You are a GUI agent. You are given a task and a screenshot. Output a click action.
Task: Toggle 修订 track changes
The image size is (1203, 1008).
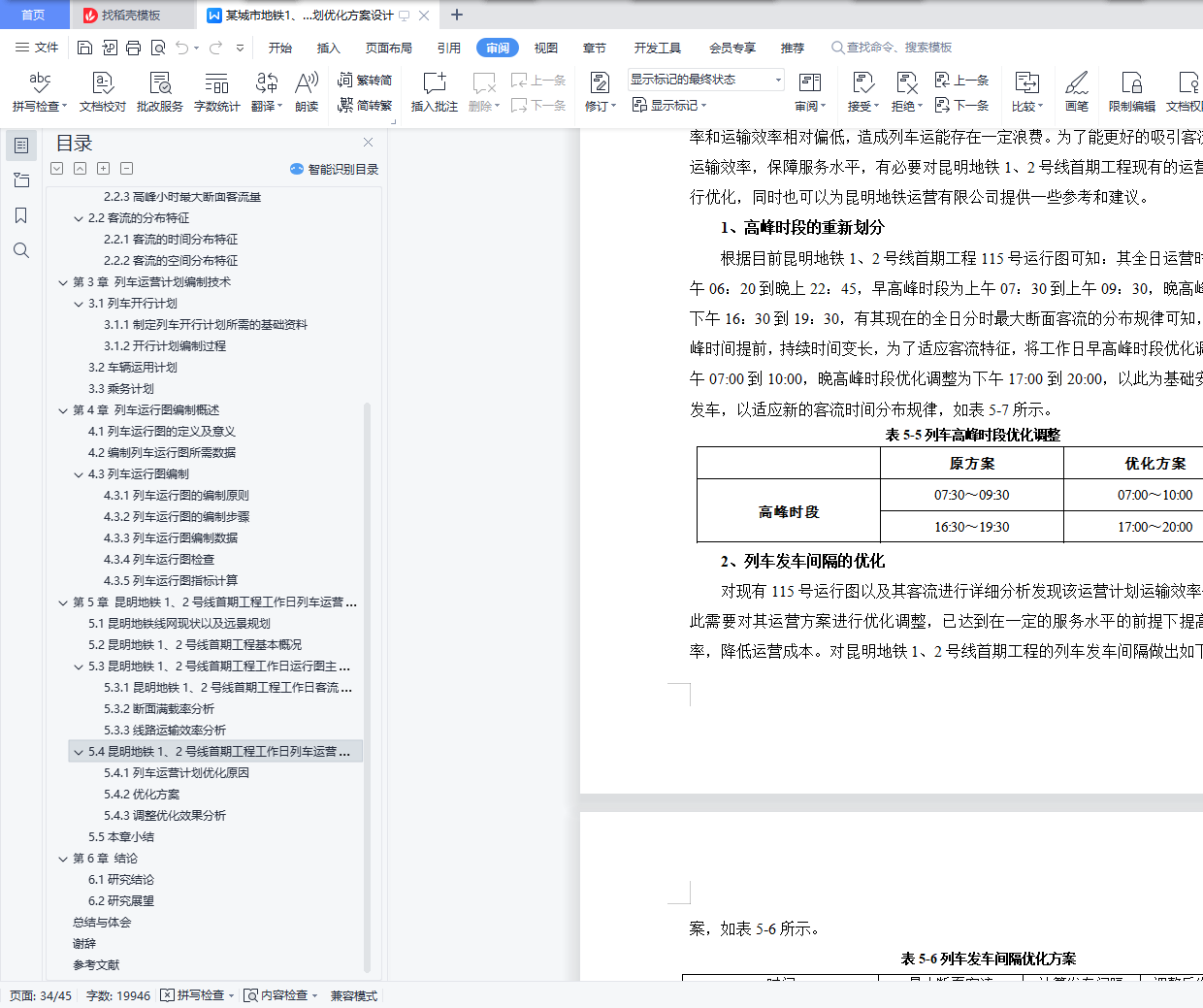pos(601,92)
